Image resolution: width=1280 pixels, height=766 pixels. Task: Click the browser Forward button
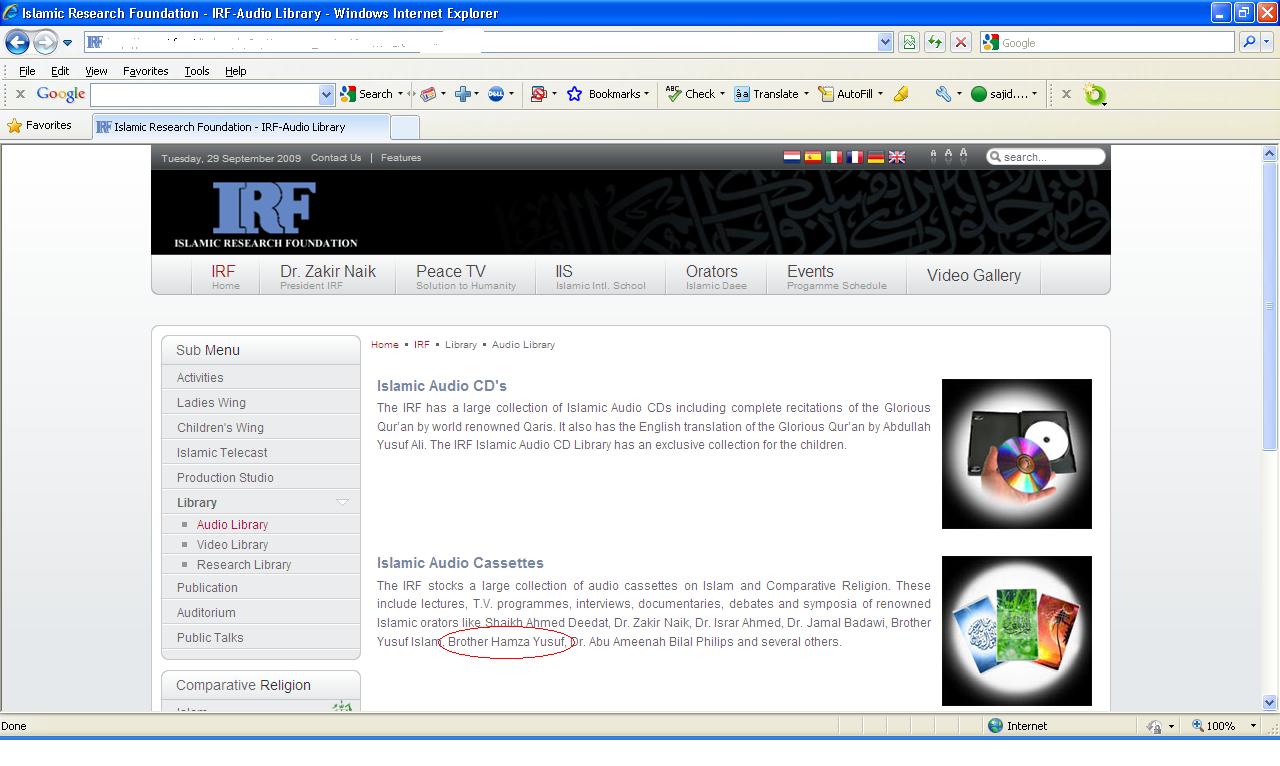click(45, 42)
